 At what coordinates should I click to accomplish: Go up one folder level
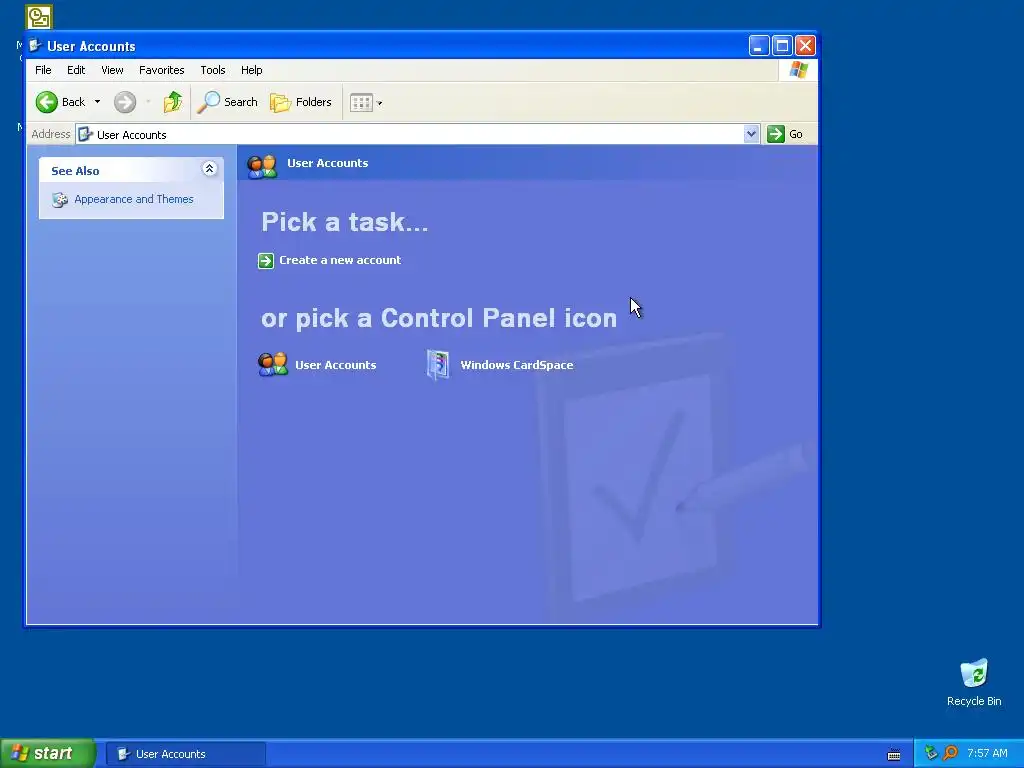(172, 102)
